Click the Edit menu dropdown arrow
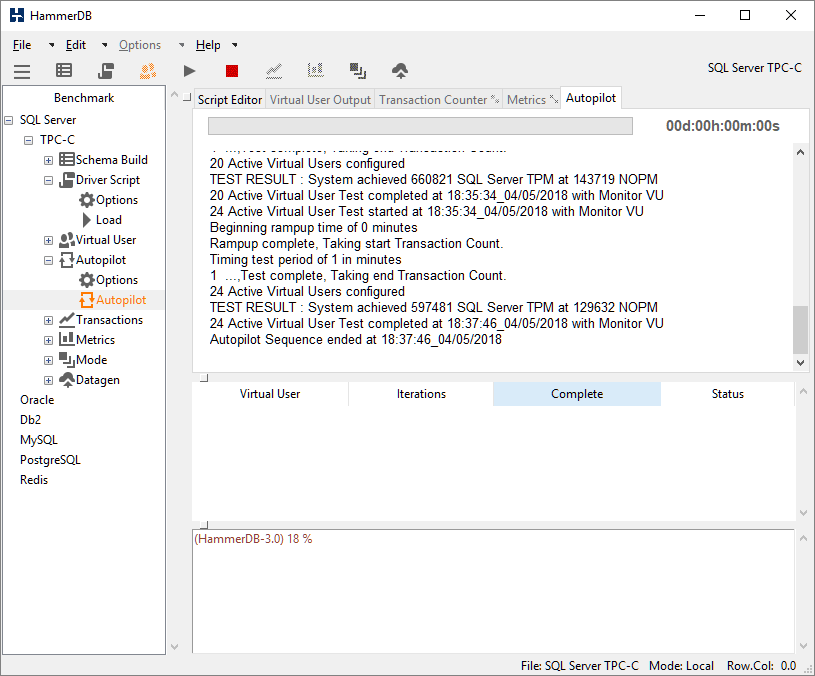The height and width of the screenshot is (676, 815). (104, 45)
